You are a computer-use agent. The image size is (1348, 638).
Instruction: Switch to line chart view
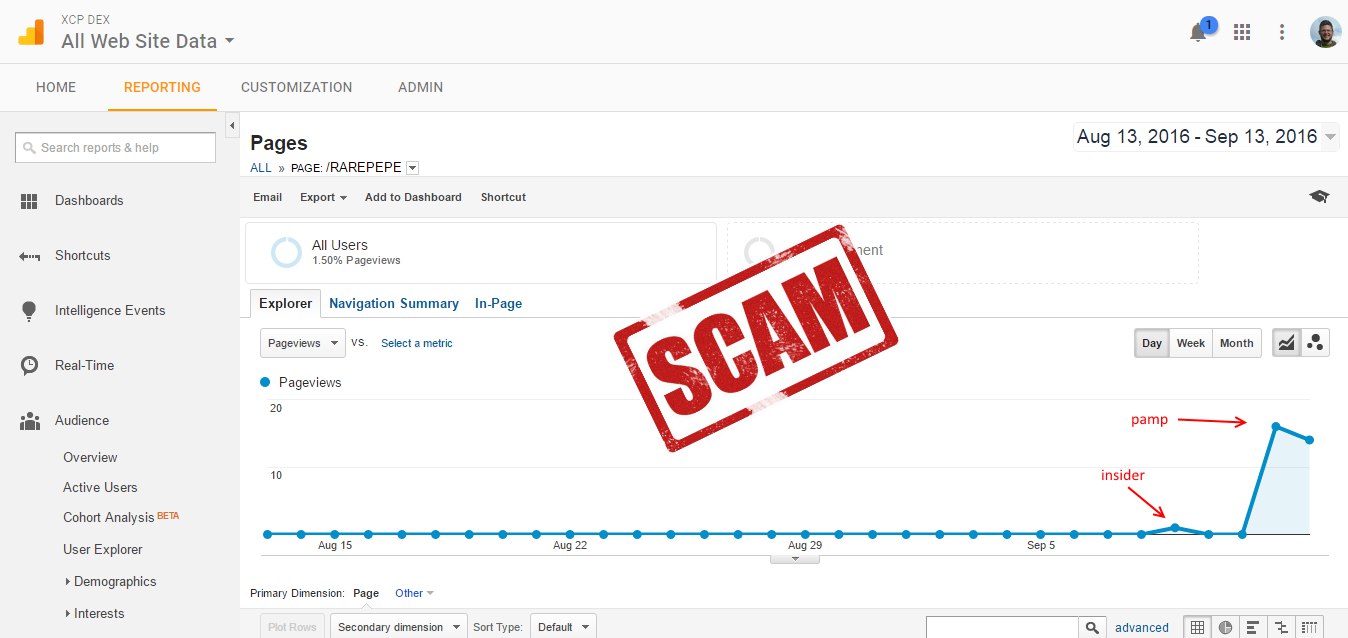coord(1286,343)
